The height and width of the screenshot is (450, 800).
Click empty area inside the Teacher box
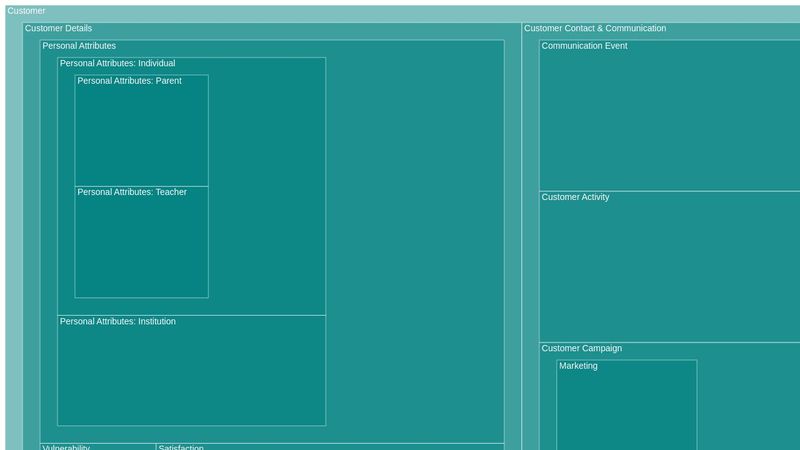click(141, 248)
